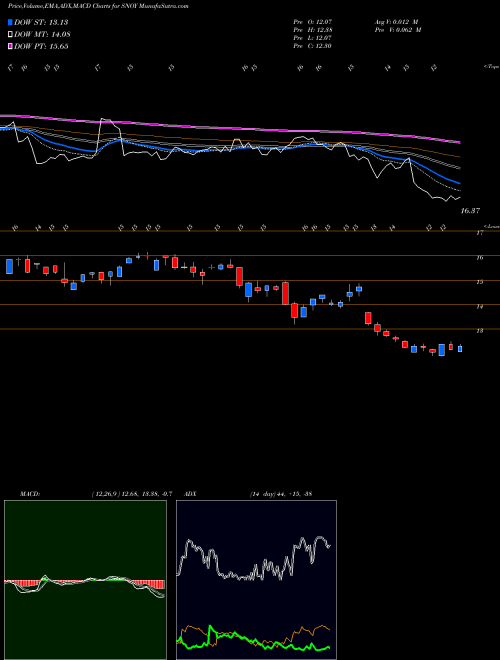Click the 17 price axis label
This screenshot has width=500, height=660.
(x=480, y=233)
